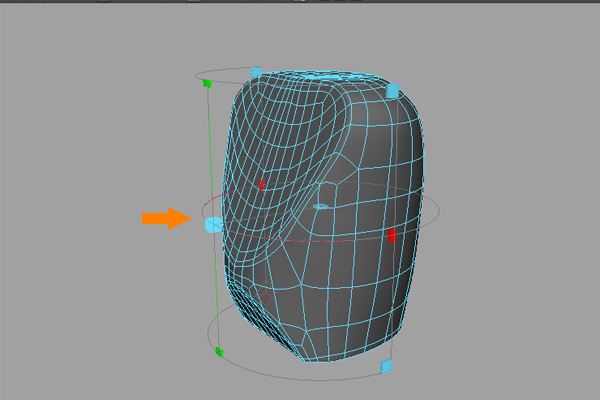Pick the small cyan center handle on the mesh

tap(320, 206)
